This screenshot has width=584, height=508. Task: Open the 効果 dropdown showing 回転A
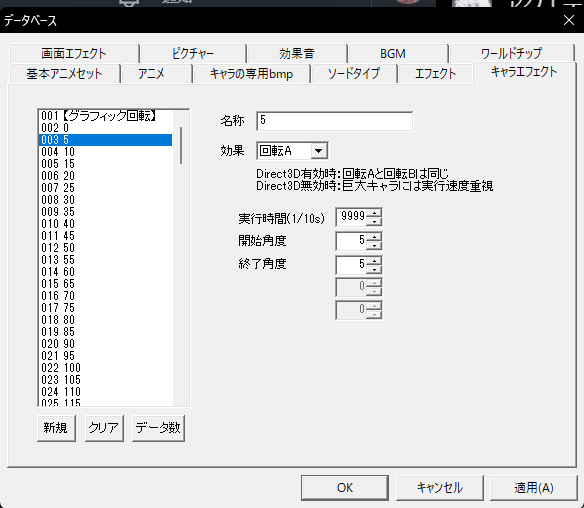tap(292, 151)
